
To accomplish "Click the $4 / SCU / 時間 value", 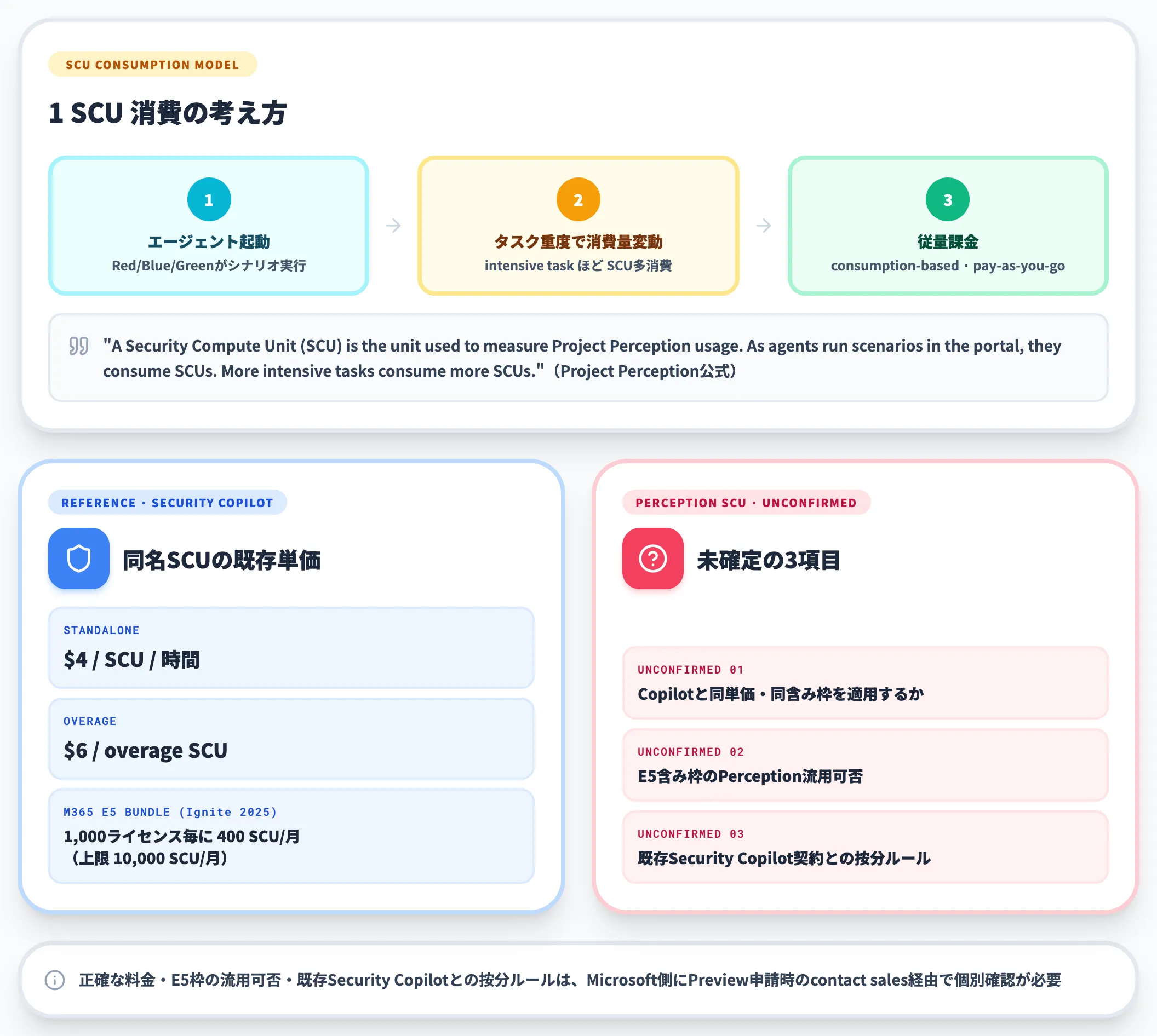I will click(x=131, y=660).
